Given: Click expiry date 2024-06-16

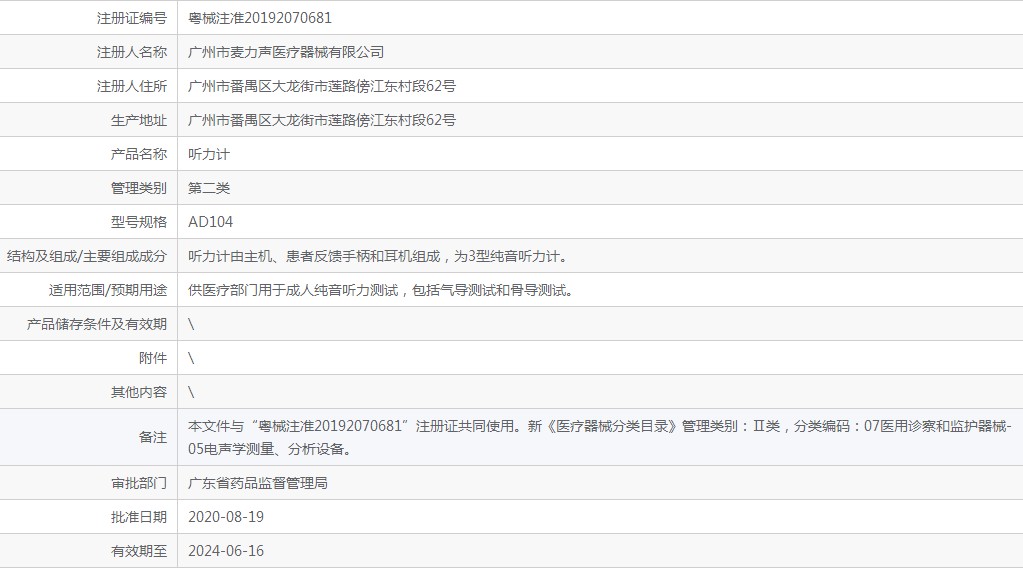Looking at the screenshot, I should (x=226, y=551).
